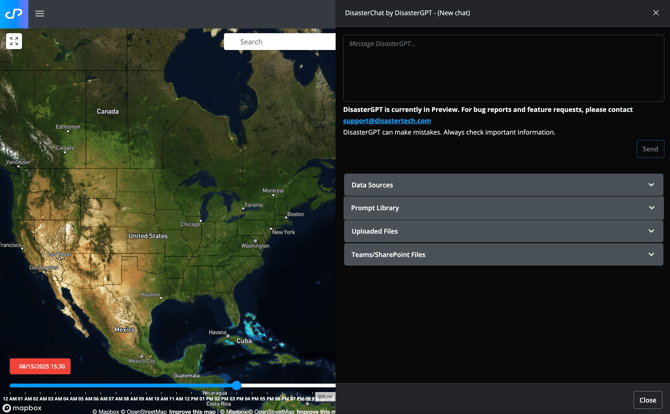This screenshot has height=414, width=670.
Task: Click the Mexico map label
Action: (124, 330)
